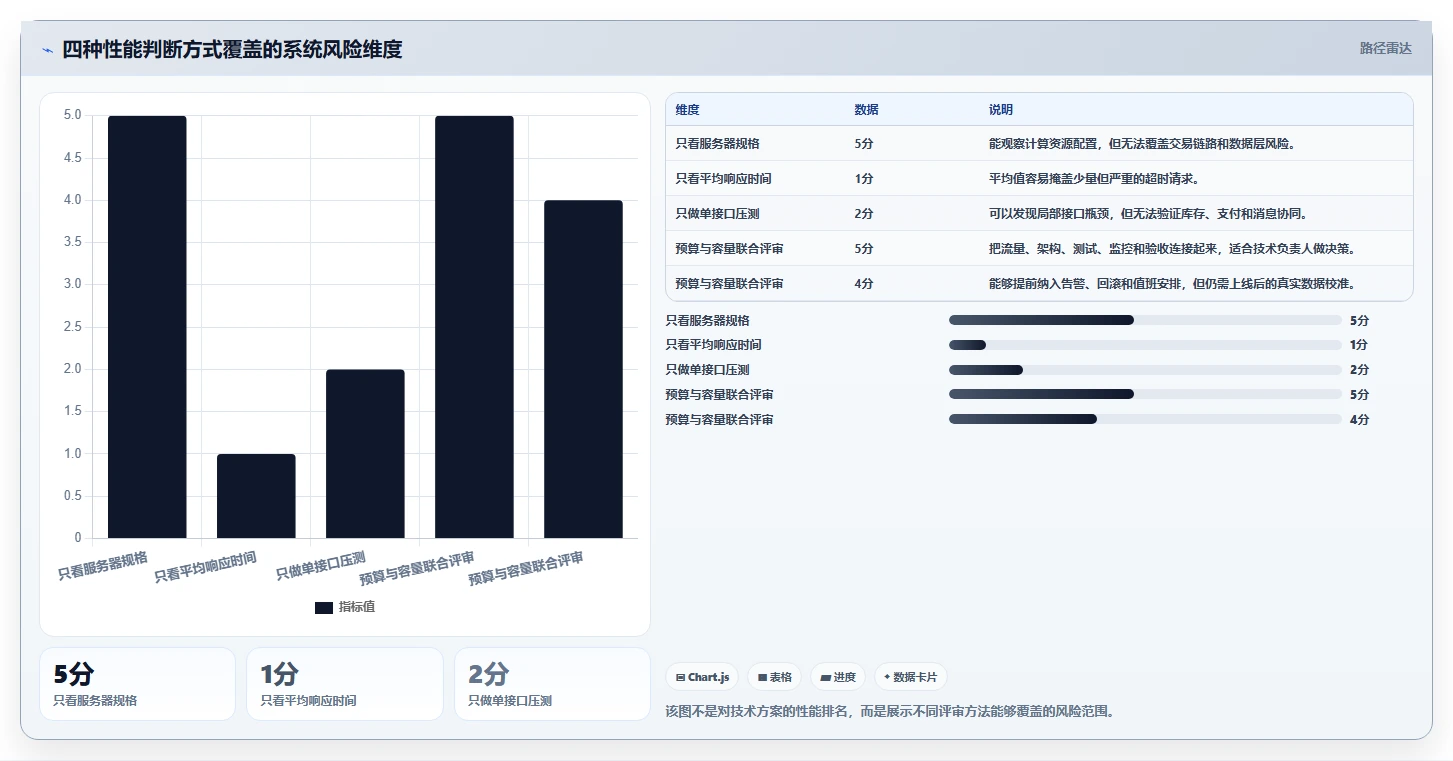Click the 只做单接口压测 x-axis label in the chart
This screenshot has height=761, width=1453.
pos(320,566)
